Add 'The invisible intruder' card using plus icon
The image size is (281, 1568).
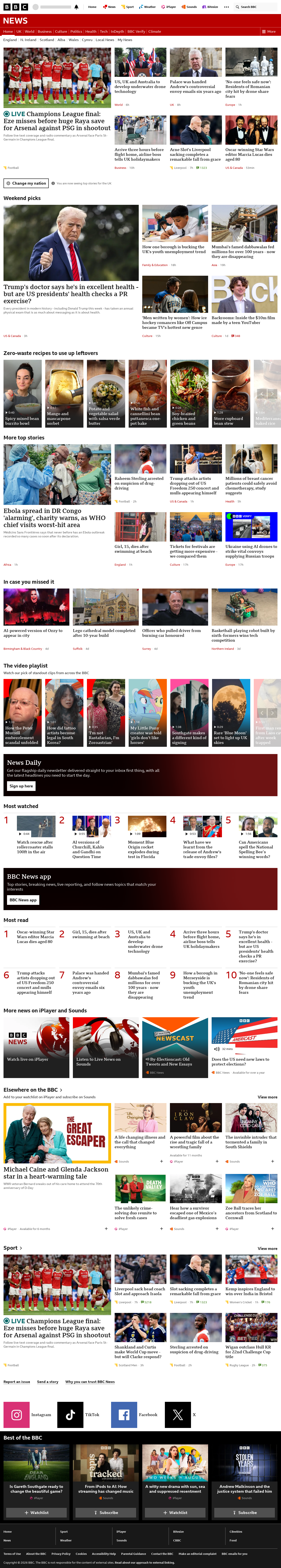[272, 1161]
